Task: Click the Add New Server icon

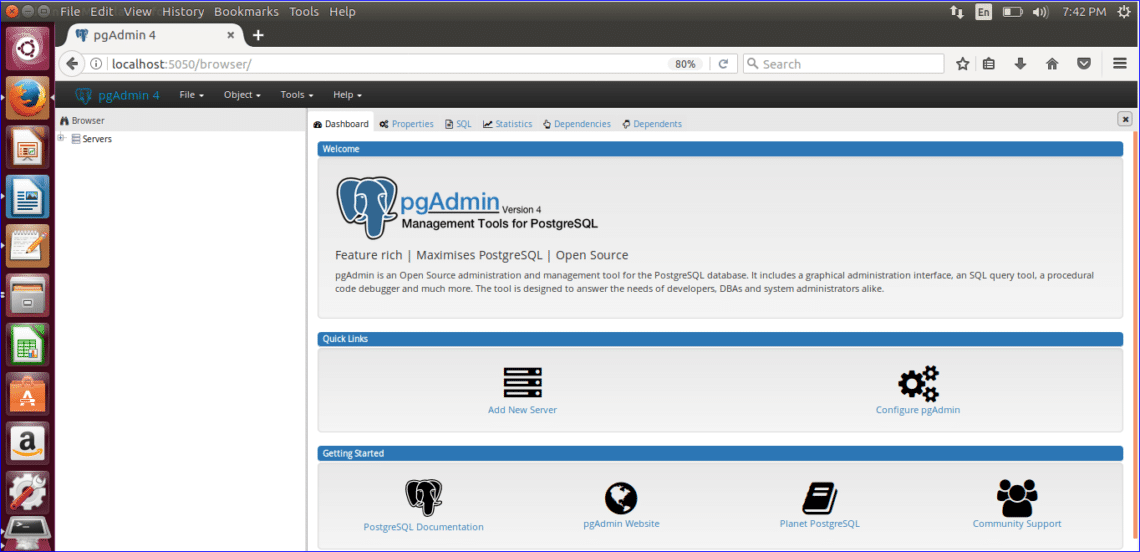Action: (522, 383)
